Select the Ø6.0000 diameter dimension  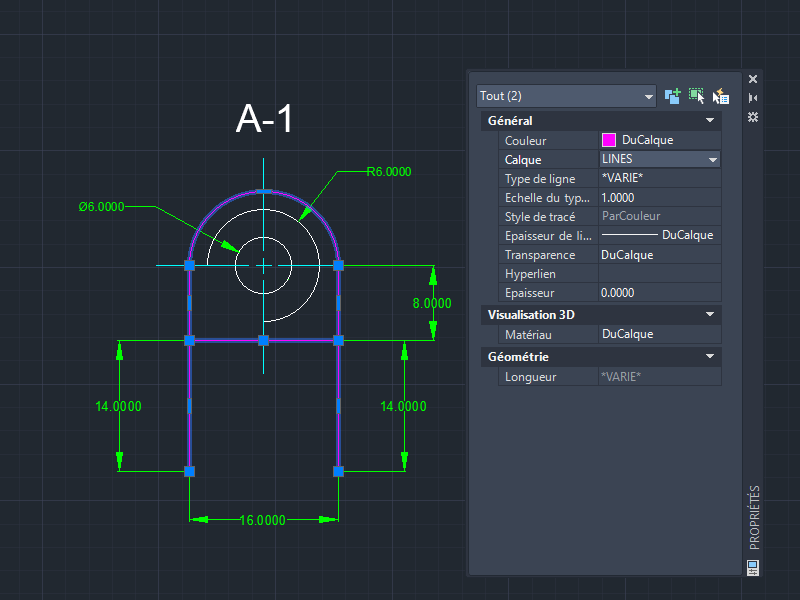click(x=102, y=207)
